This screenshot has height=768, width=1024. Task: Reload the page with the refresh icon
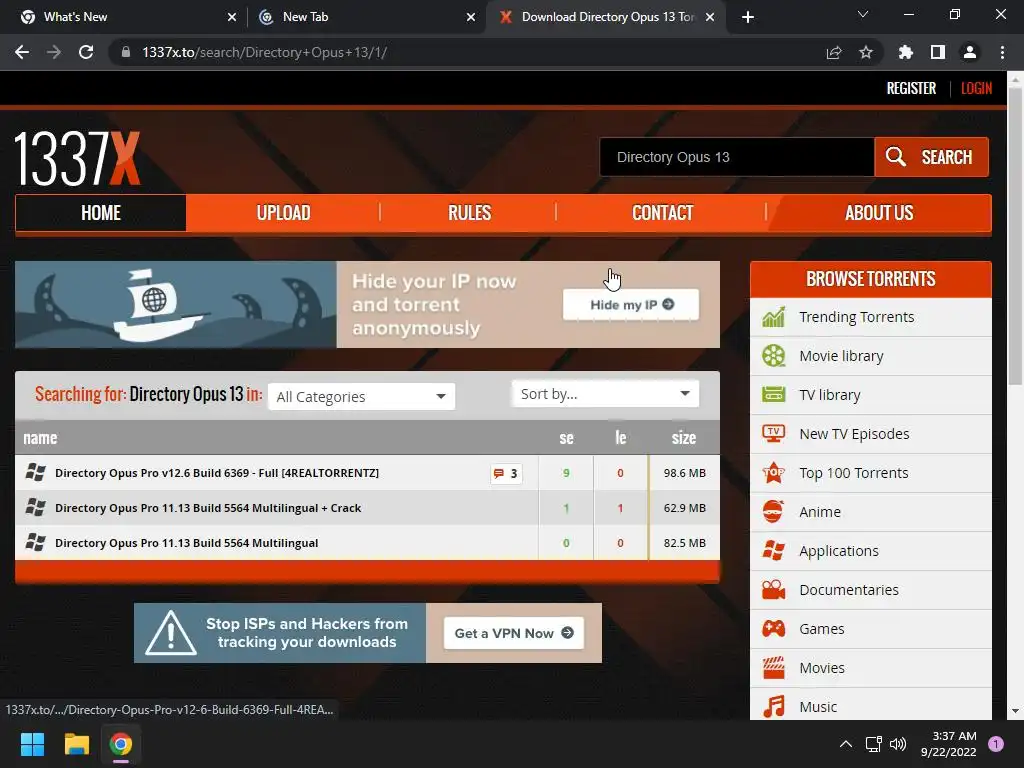tap(86, 52)
